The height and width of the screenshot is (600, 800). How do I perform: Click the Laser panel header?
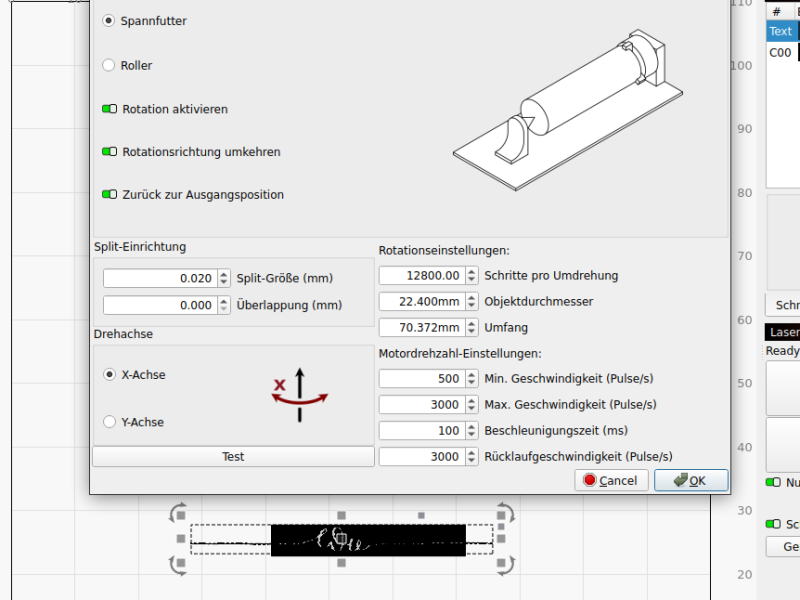pyautogui.click(x=783, y=332)
